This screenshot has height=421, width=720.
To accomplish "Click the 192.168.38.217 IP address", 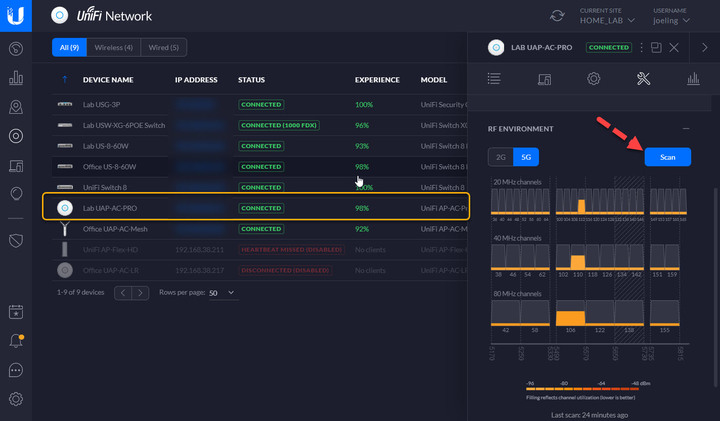I will 199,270.
